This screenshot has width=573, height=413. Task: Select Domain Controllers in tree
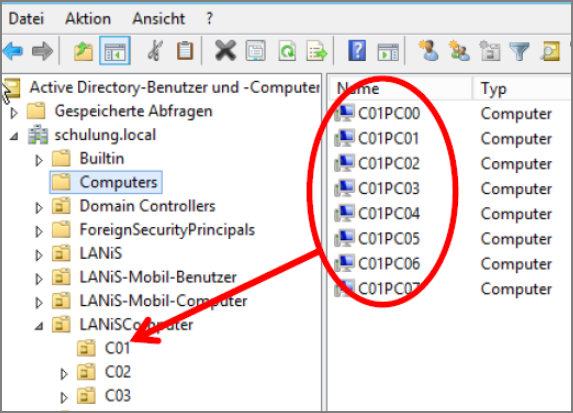[x=148, y=206]
